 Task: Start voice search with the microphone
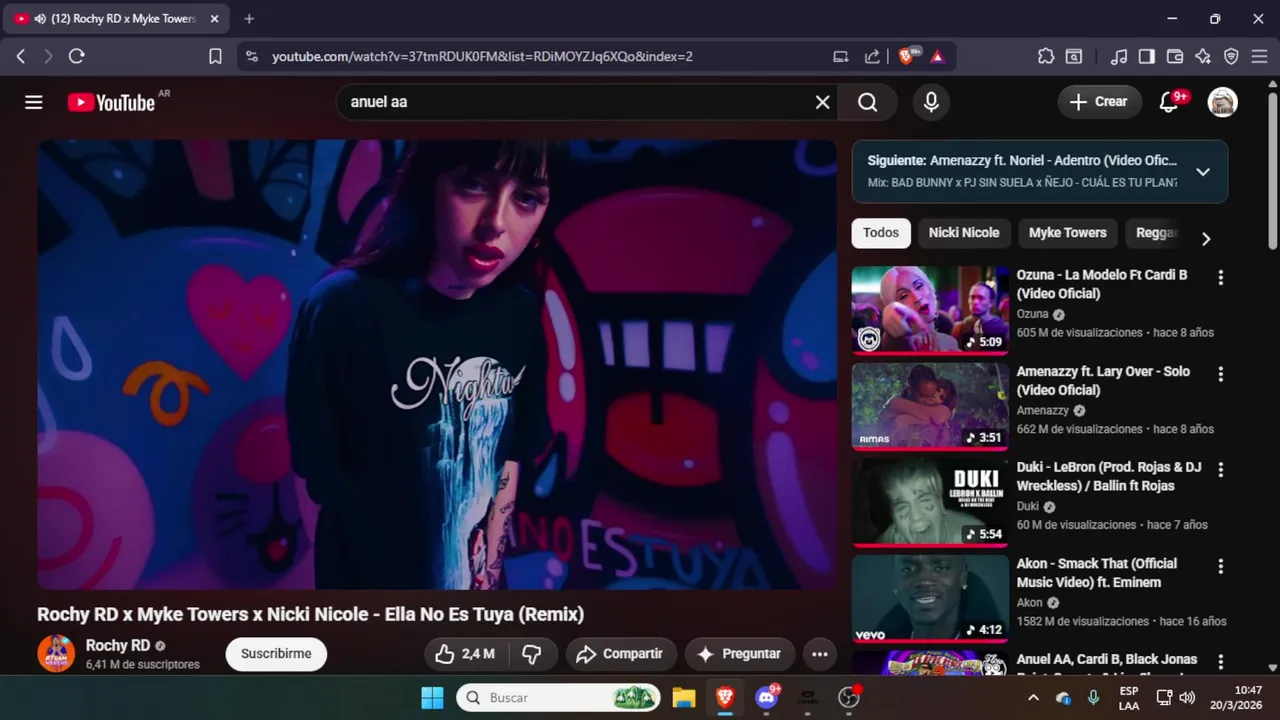pos(931,102)
